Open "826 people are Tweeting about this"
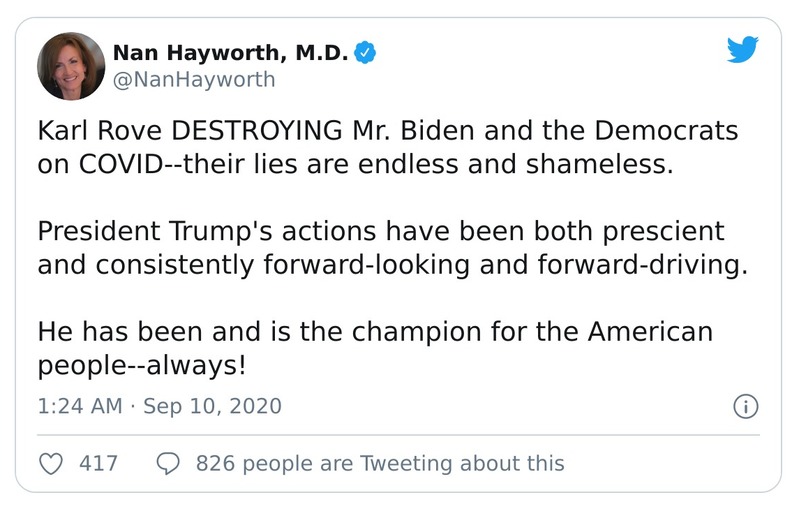 (380, 463)
